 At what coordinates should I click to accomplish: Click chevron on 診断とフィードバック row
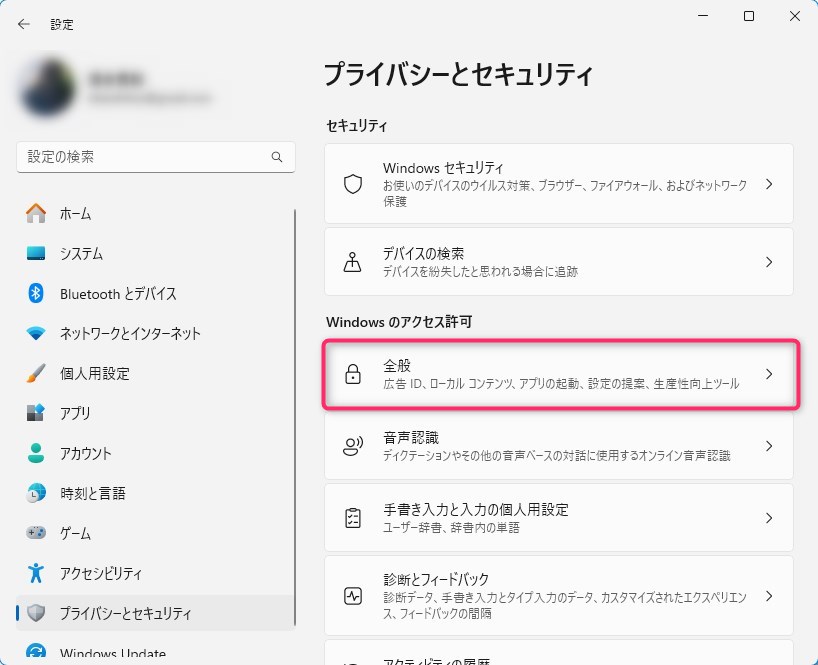(x=769, y=596)
